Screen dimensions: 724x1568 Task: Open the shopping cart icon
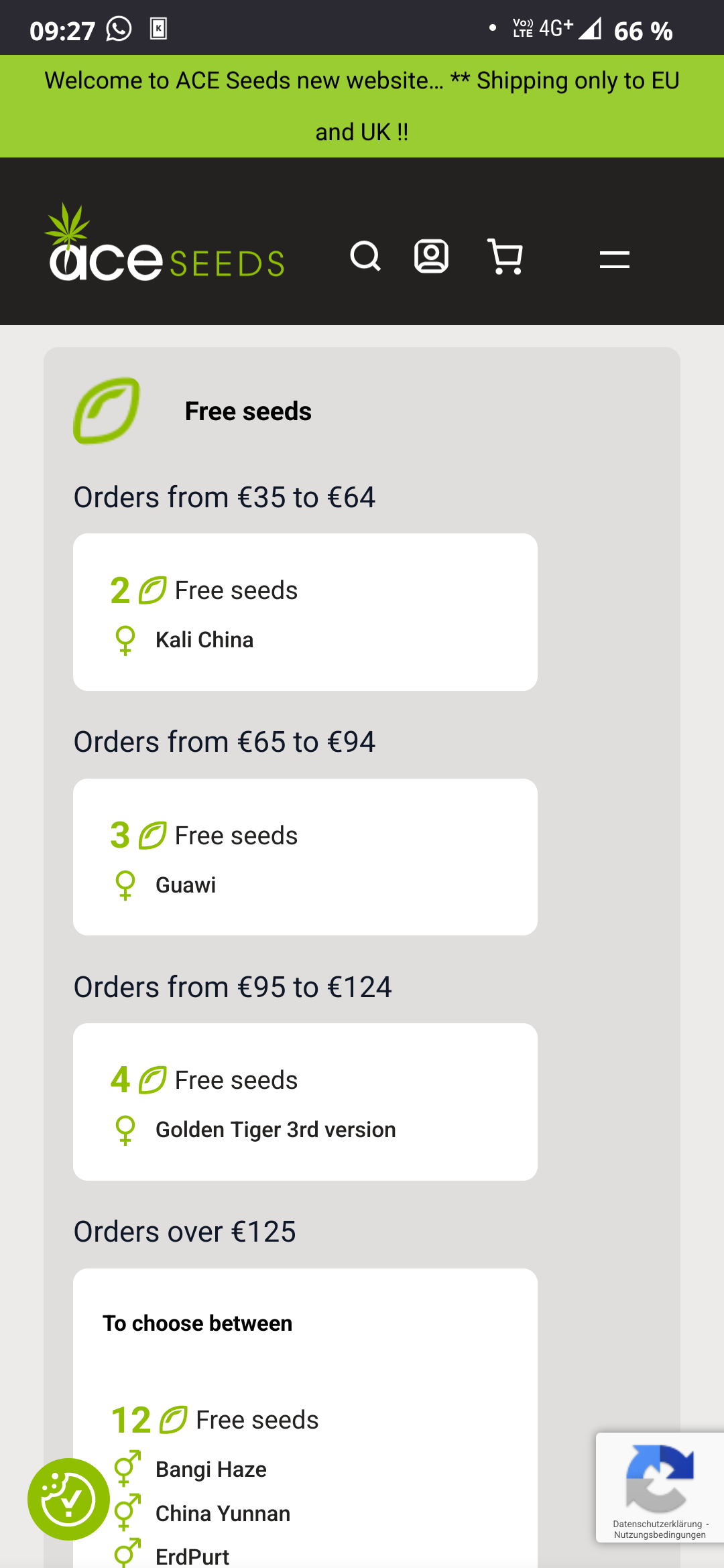pos(505,257)
